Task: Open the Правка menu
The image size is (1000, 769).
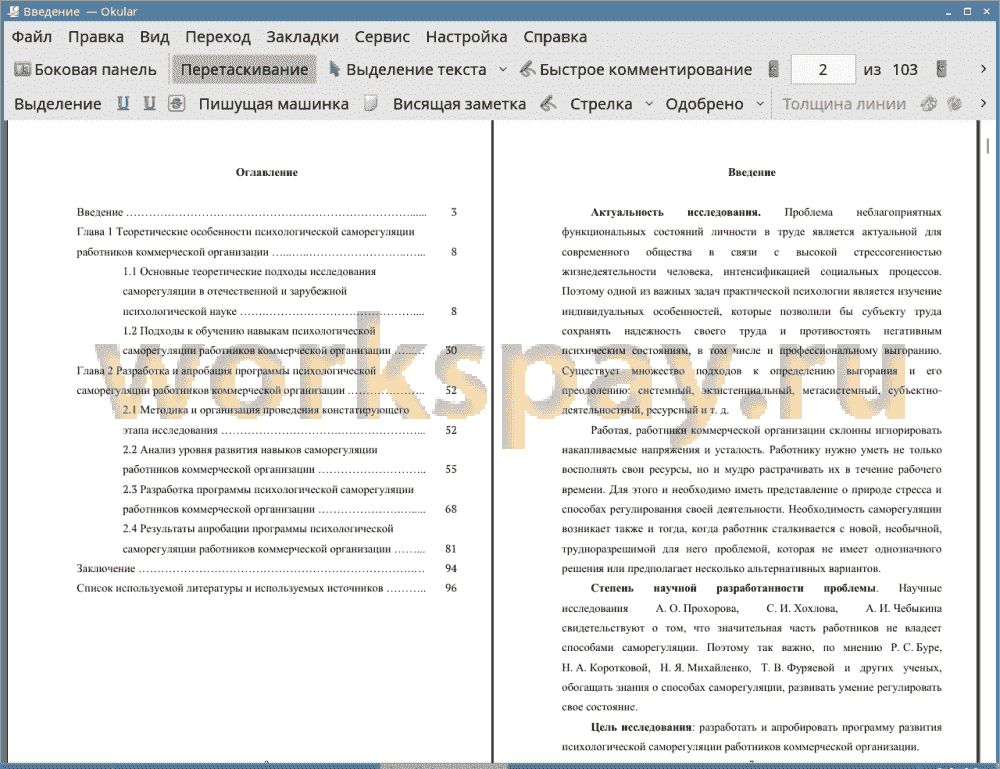Action: tap(96, 37)
